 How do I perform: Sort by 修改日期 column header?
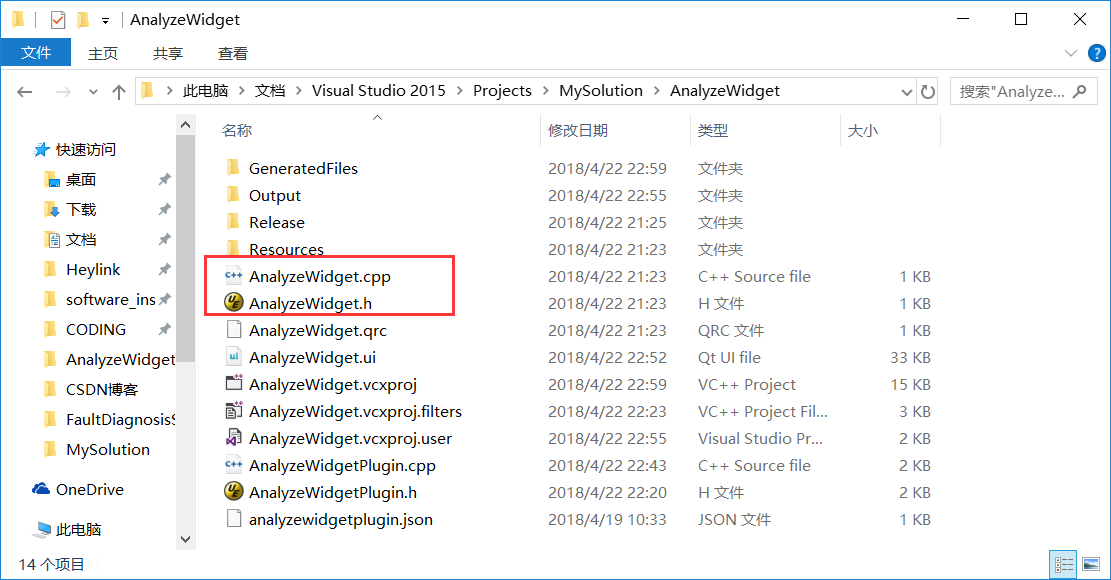(x=578, y=130)
